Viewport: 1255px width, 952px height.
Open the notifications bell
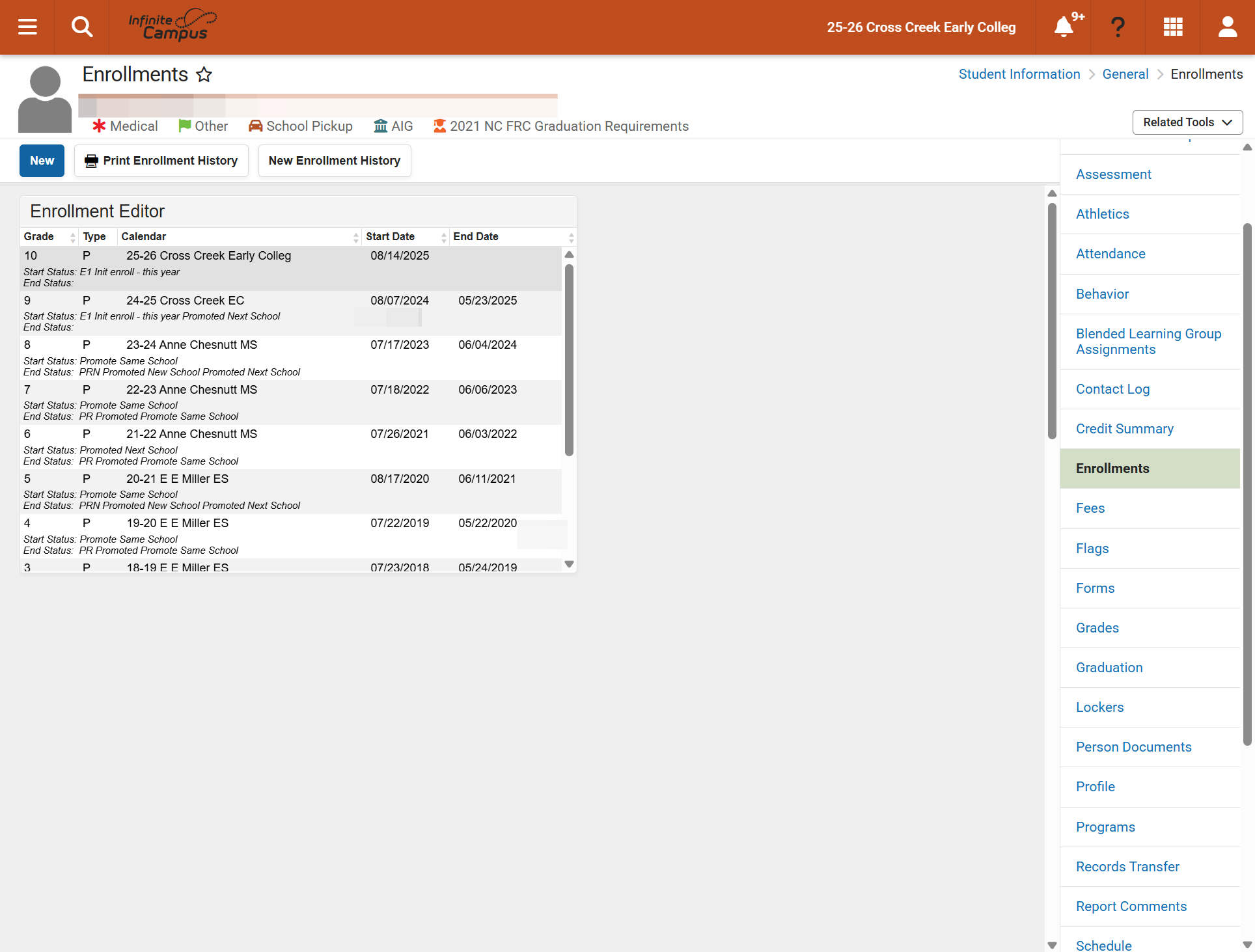pos(1064,27)
